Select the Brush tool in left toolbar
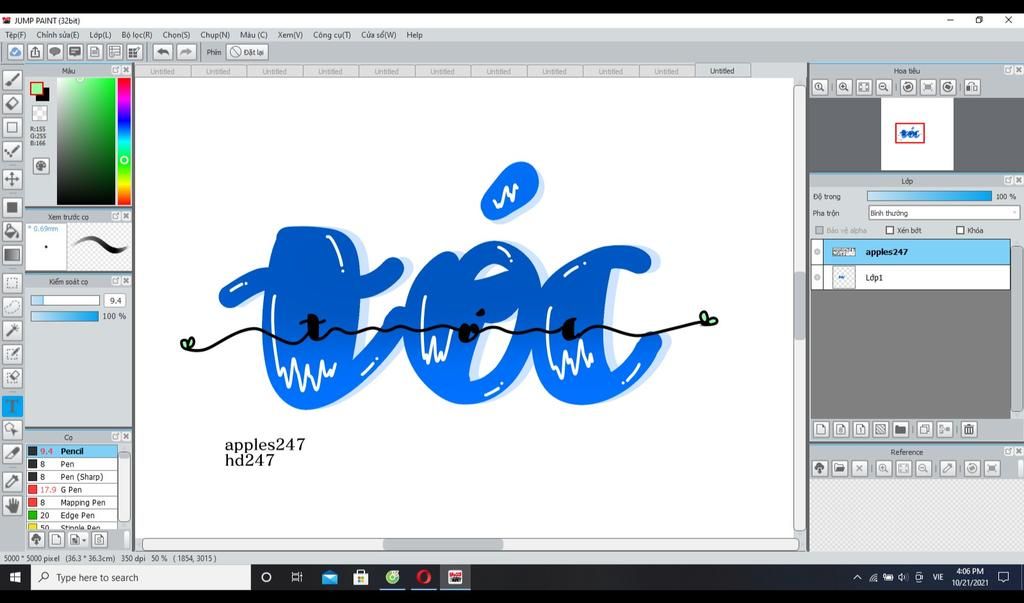The image size is (1024, 603). (x=12, y=80)
